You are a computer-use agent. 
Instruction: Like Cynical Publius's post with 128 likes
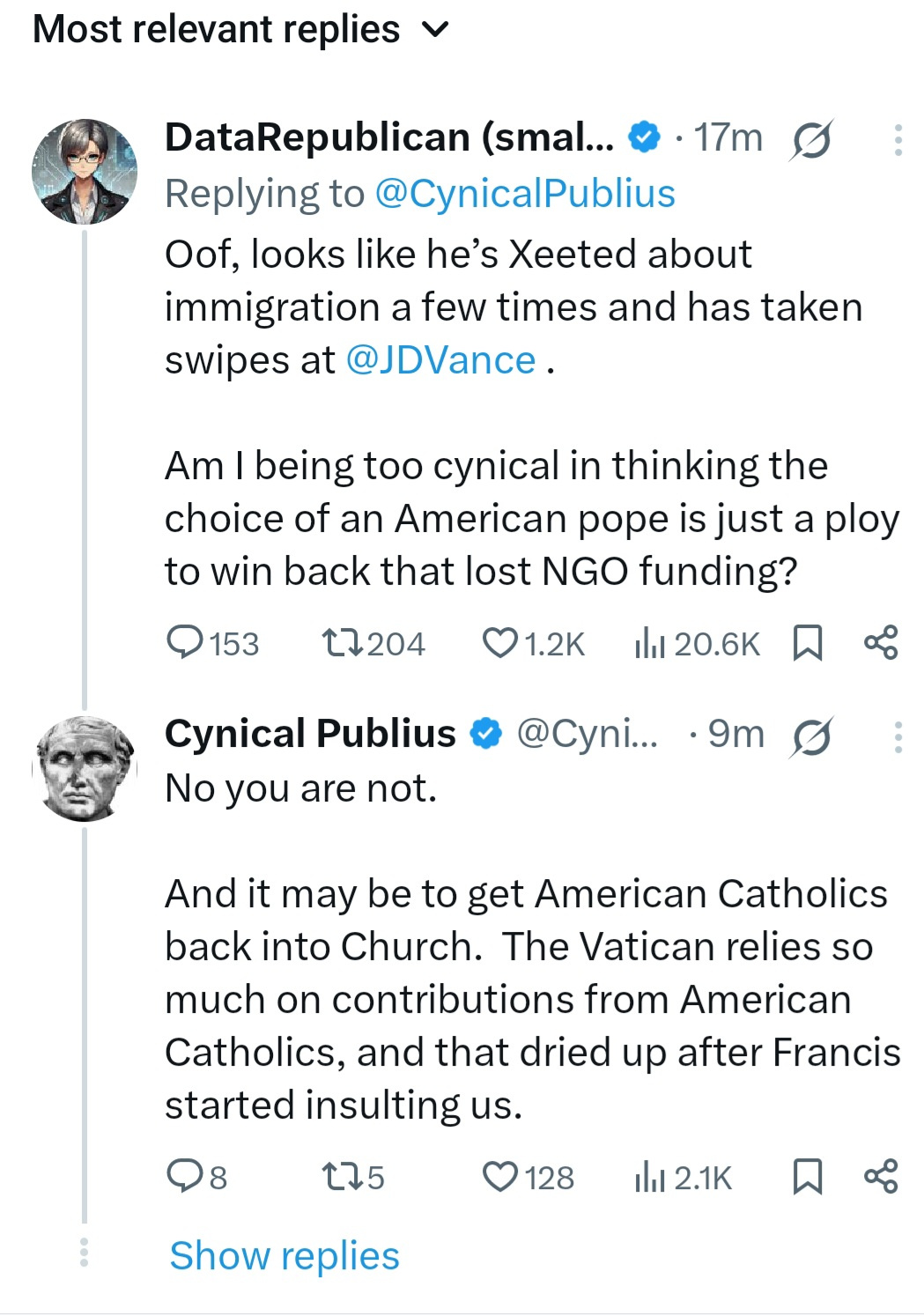pyautogui.click(x=500, y=1177)
